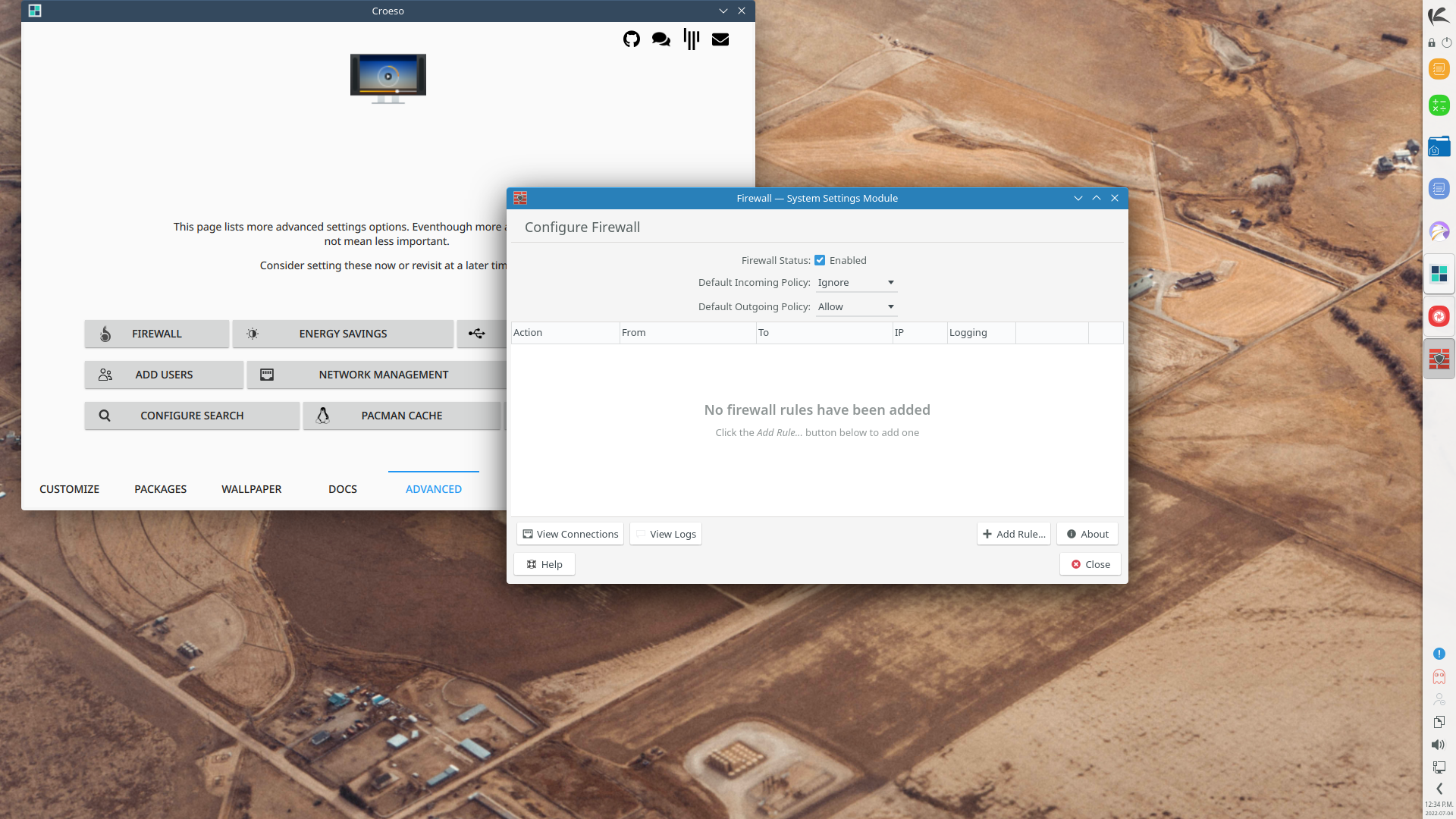Open the network connection tray icon
Viewport: 1456px width, 819px height.
pyautogui.click(x=1439, y=767)
